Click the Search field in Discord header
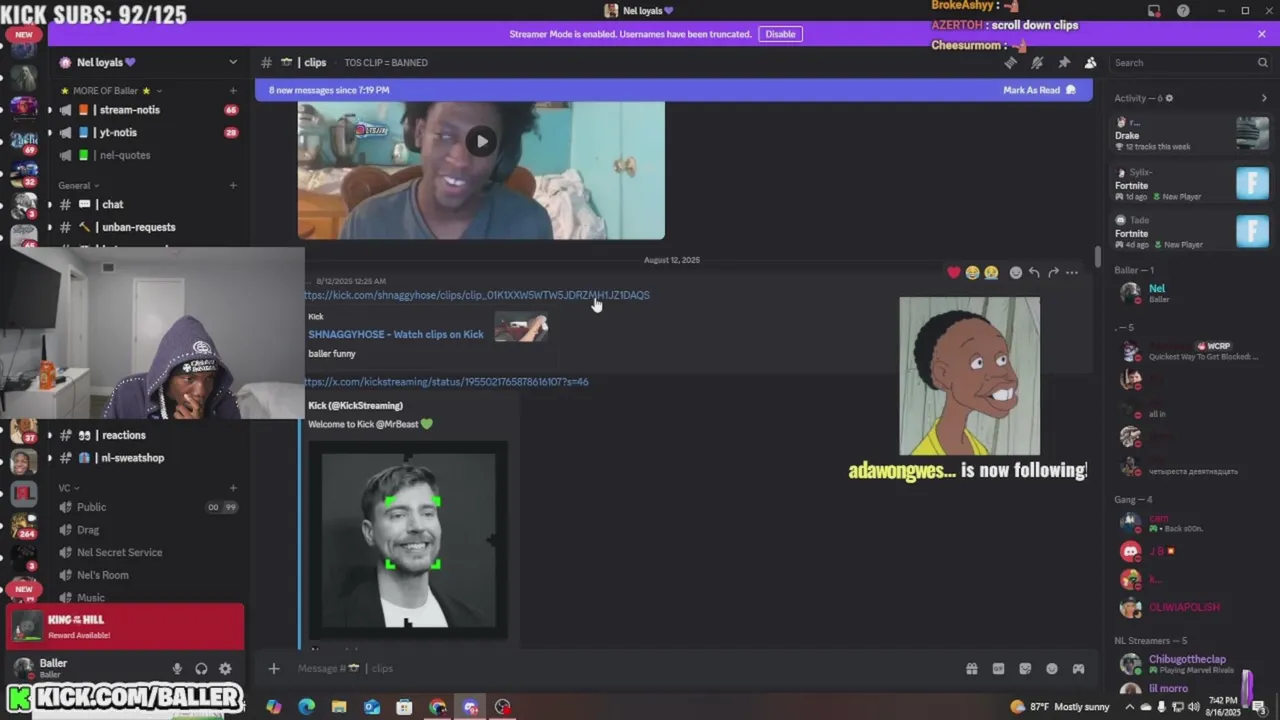 point(1190,62)
